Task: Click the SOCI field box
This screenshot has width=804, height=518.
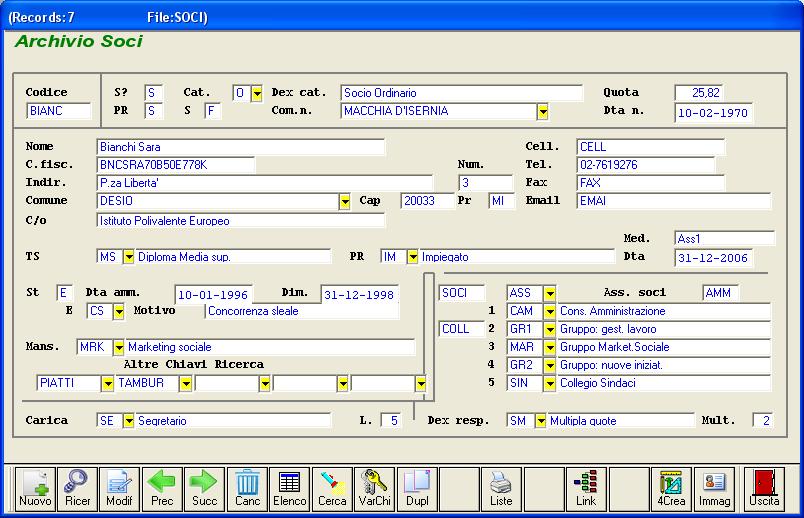Action: [x=461, y=293]
